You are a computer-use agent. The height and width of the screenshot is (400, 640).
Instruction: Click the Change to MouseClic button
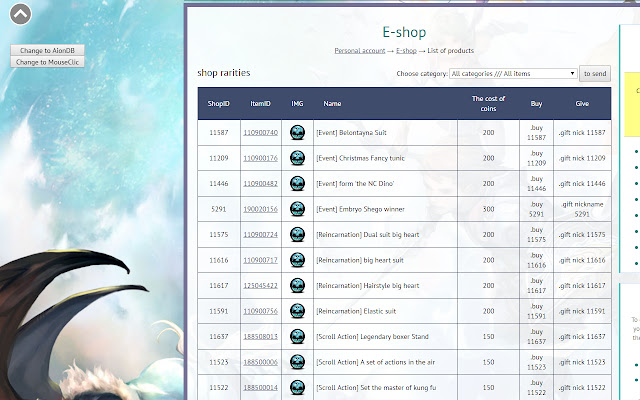click(x=47, y=62)
